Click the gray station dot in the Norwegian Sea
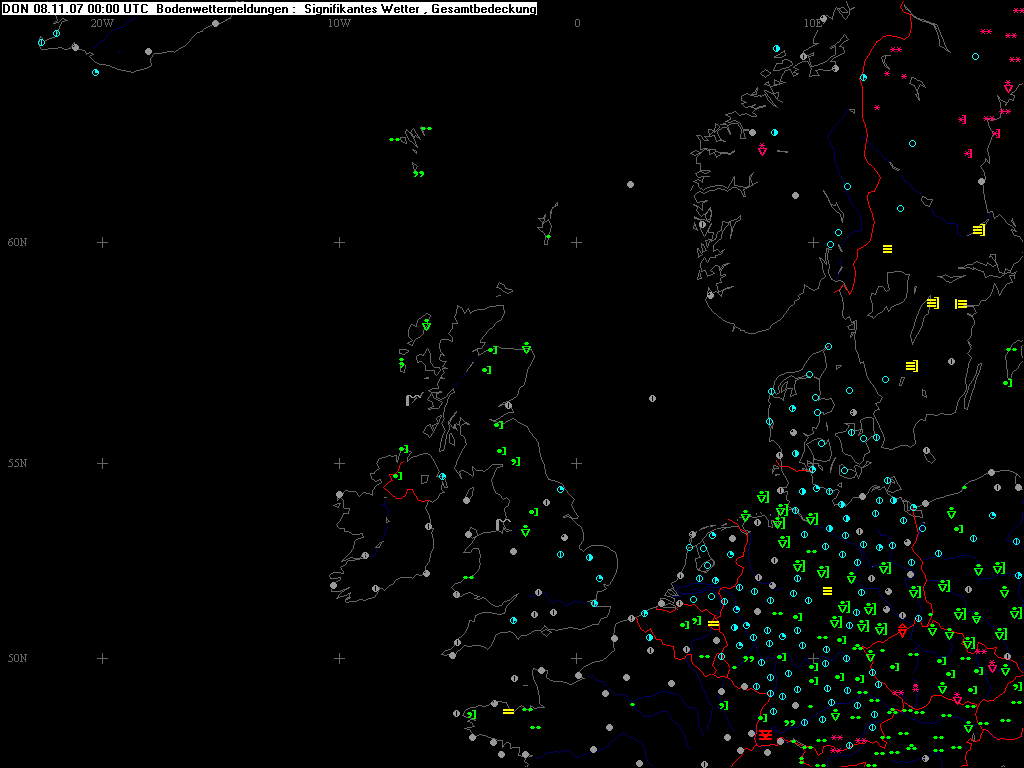This screenshot has width=1024, height=768. 630,184
